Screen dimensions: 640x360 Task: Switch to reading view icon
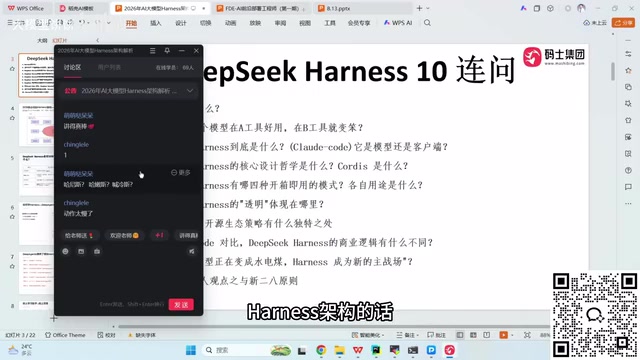[487, 335]
